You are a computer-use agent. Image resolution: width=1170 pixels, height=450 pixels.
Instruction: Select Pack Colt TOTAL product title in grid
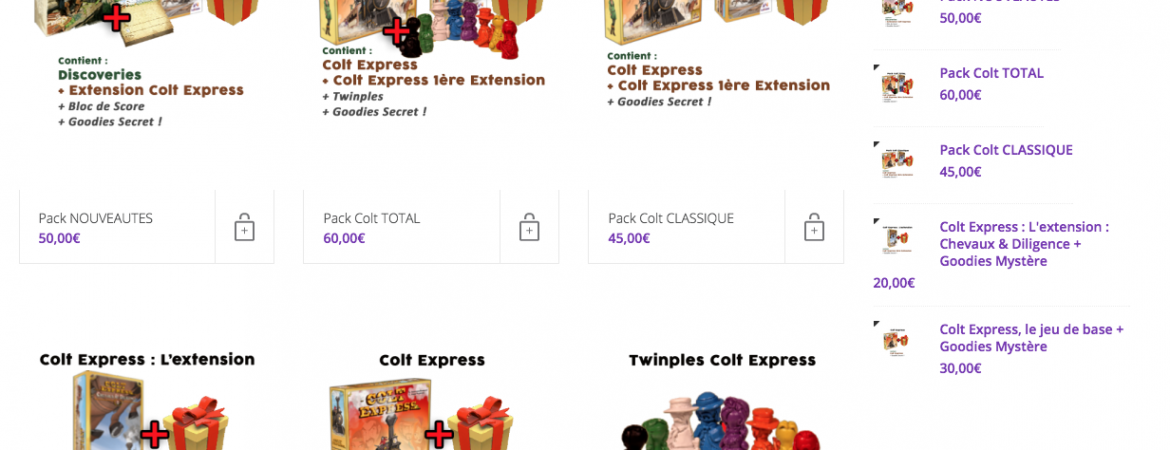[372, 219]
